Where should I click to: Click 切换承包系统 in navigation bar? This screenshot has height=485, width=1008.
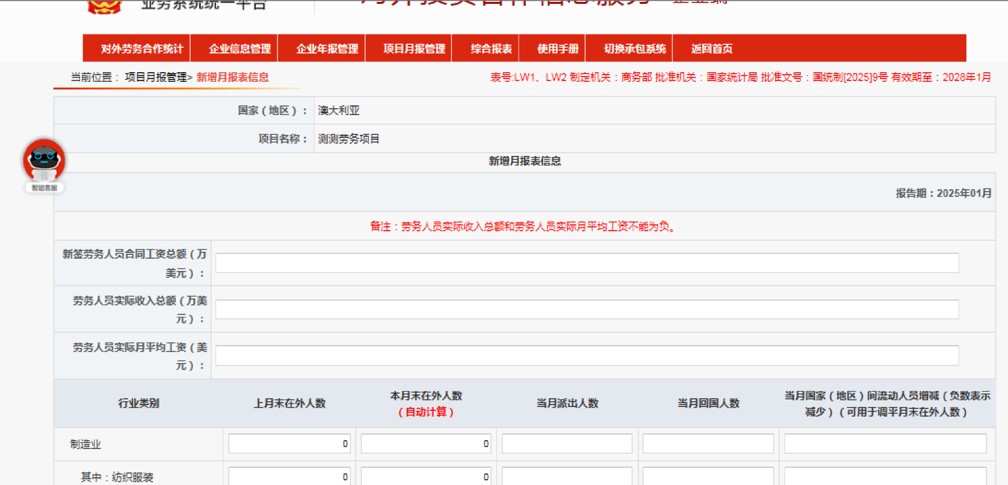pos(634,49)
